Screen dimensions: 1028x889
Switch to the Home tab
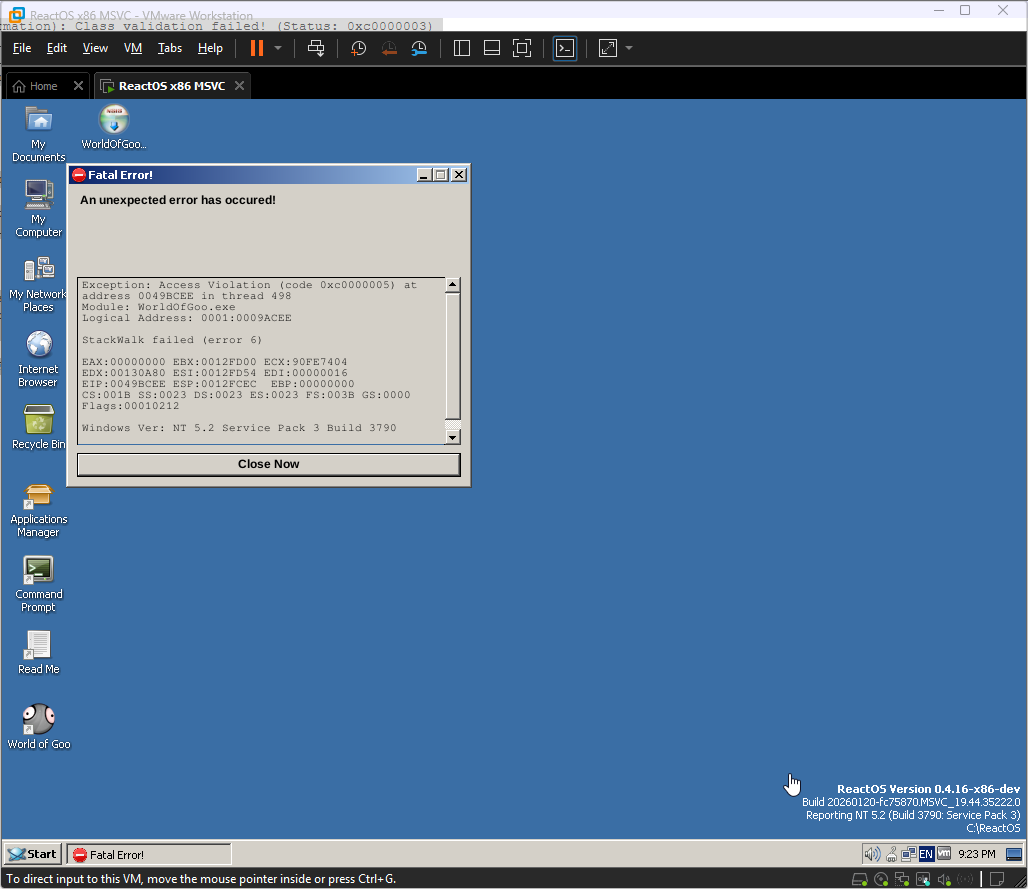(36, 86)
